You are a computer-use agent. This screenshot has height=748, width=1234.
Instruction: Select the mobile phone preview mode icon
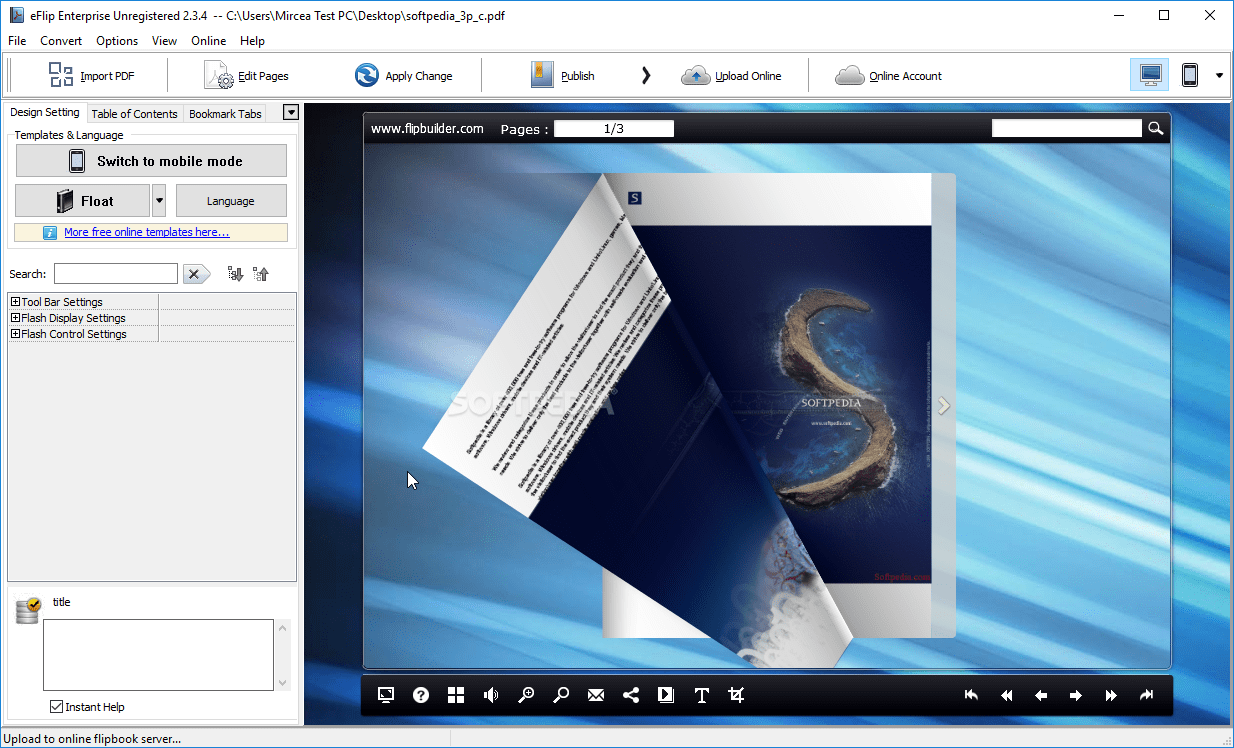coord(1190,75)
